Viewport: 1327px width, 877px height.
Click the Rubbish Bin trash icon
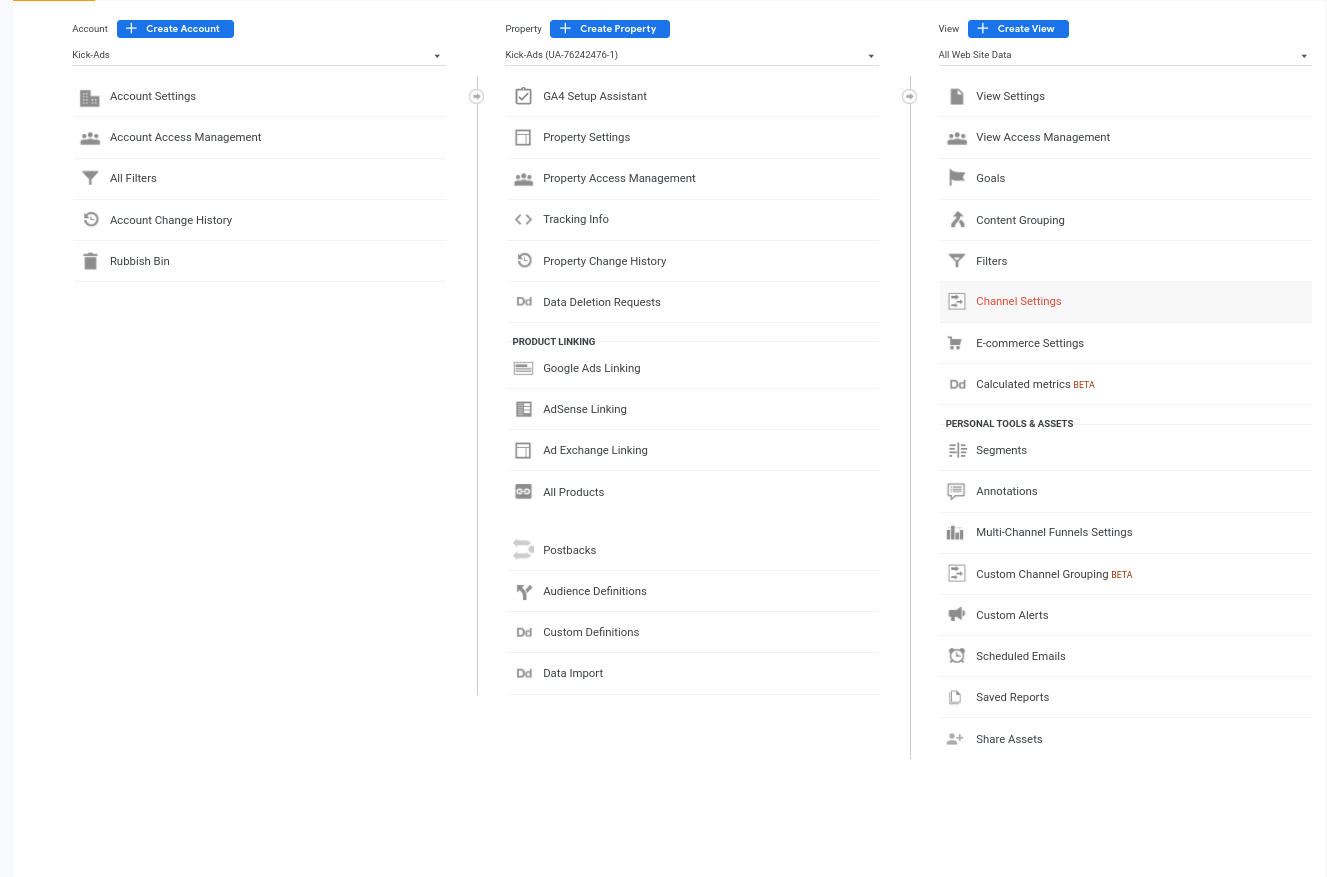coord(90,261)
